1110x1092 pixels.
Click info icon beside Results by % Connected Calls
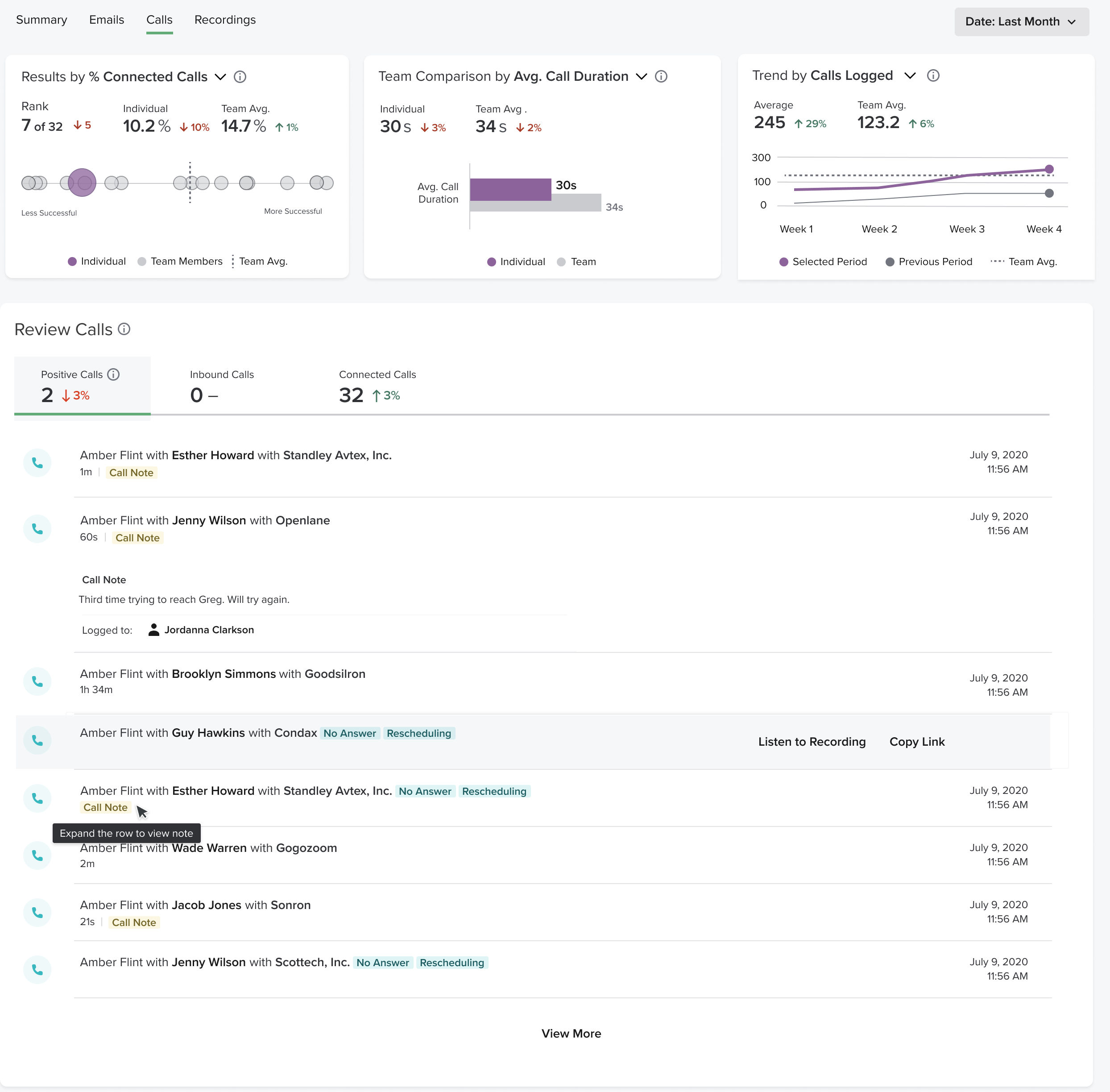coord(240,77)
